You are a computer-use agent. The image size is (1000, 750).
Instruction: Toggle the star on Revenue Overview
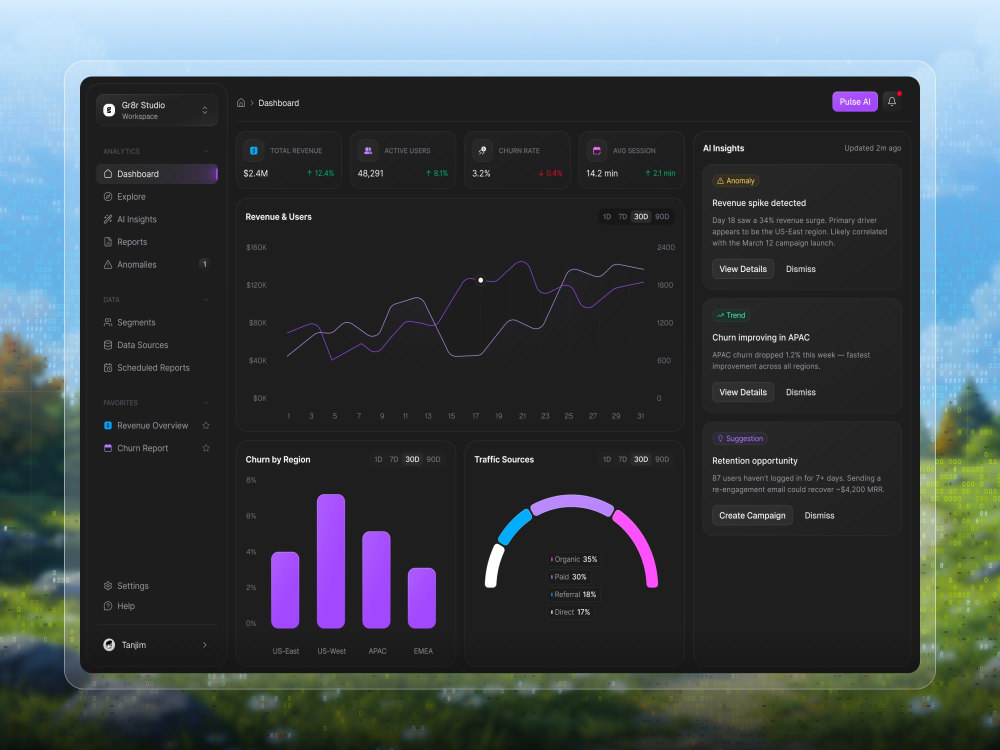coord(205,425)
